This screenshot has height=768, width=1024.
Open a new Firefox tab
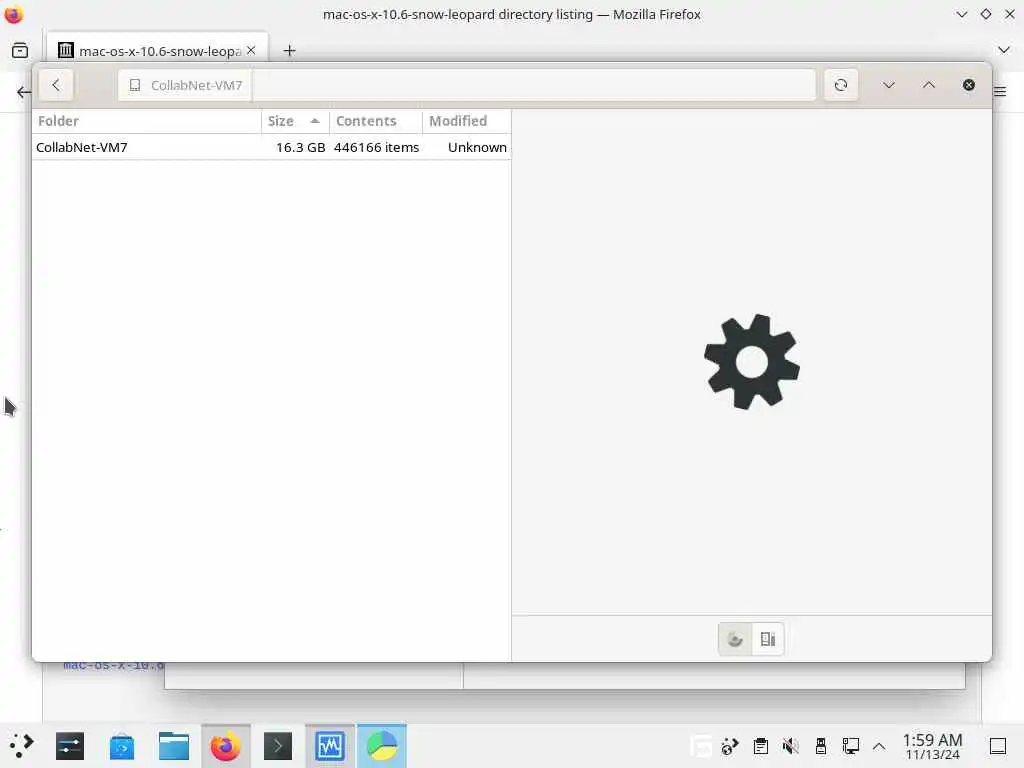coord(289,50)
